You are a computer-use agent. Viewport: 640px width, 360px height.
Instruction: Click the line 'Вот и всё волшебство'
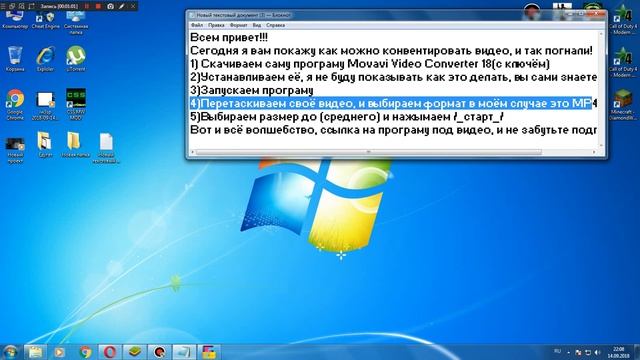point(393,130)
